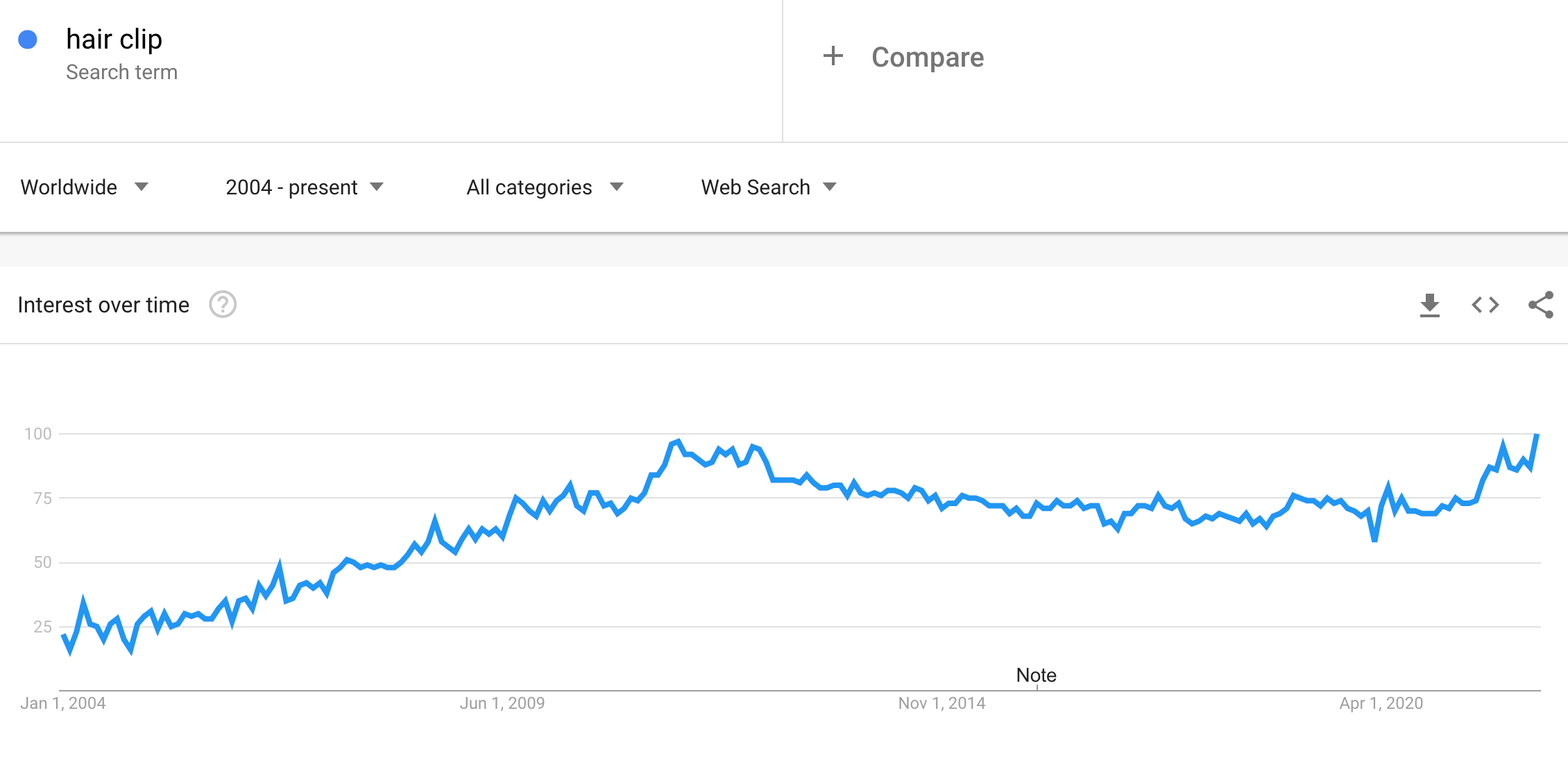Click the Interest over time heading
This screenshot has height=772, width=1568.
tap(103, 305)
